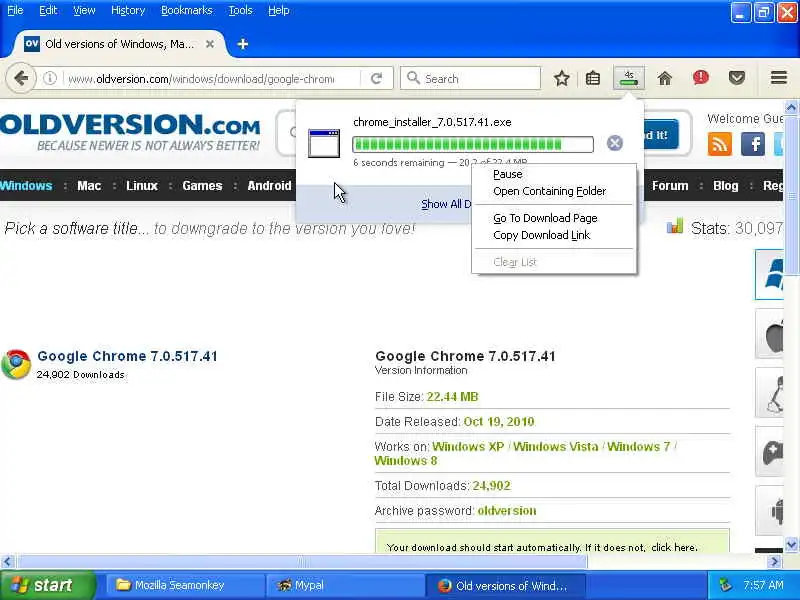800x600 pixels.
Task: Toggle the downloads panel toolbar button
Action: coord(629,78)
